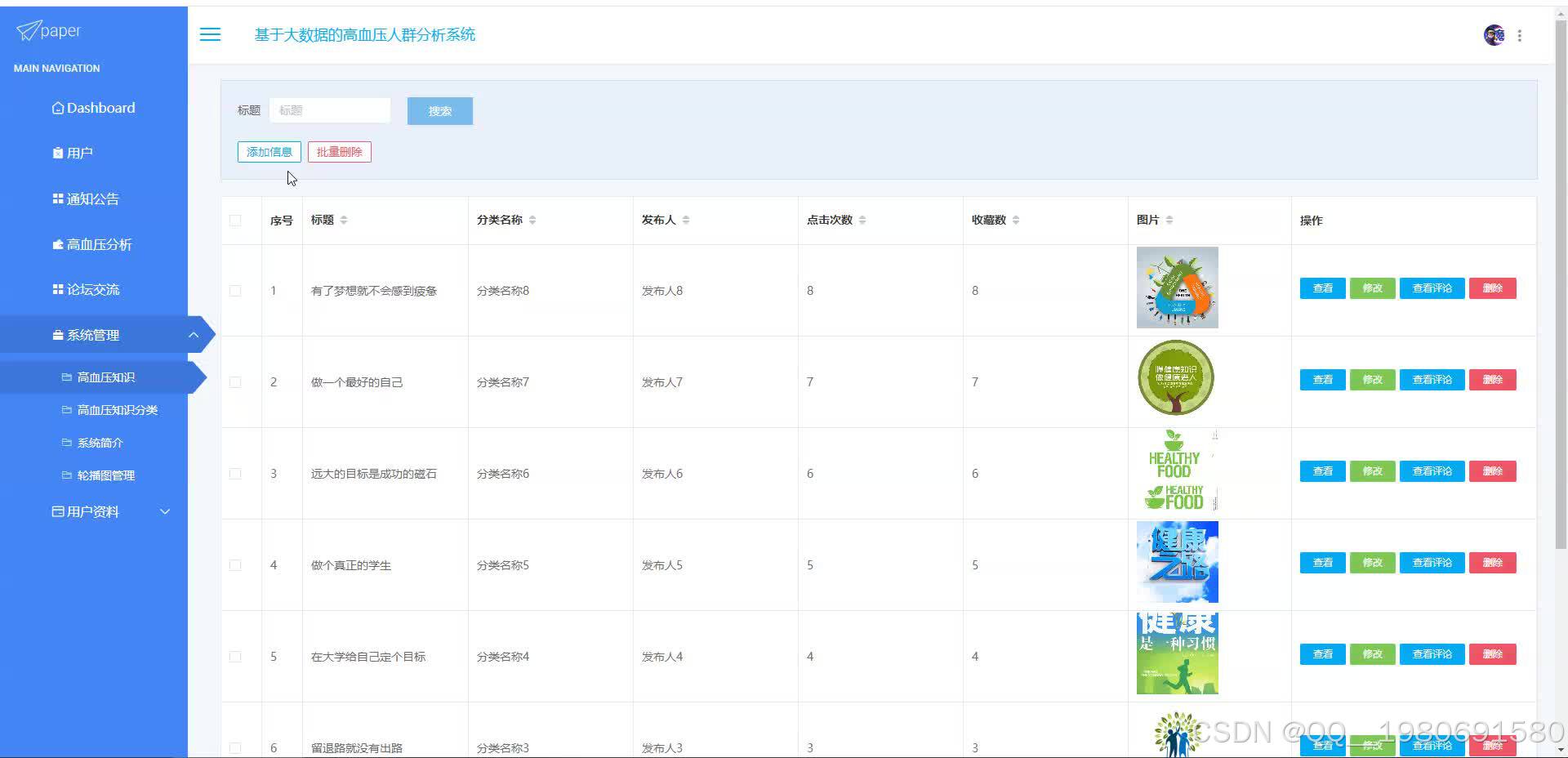Sort table by 发布人 column arrows
Viewport: 1568px width, 758px height.
coord(686,220)
